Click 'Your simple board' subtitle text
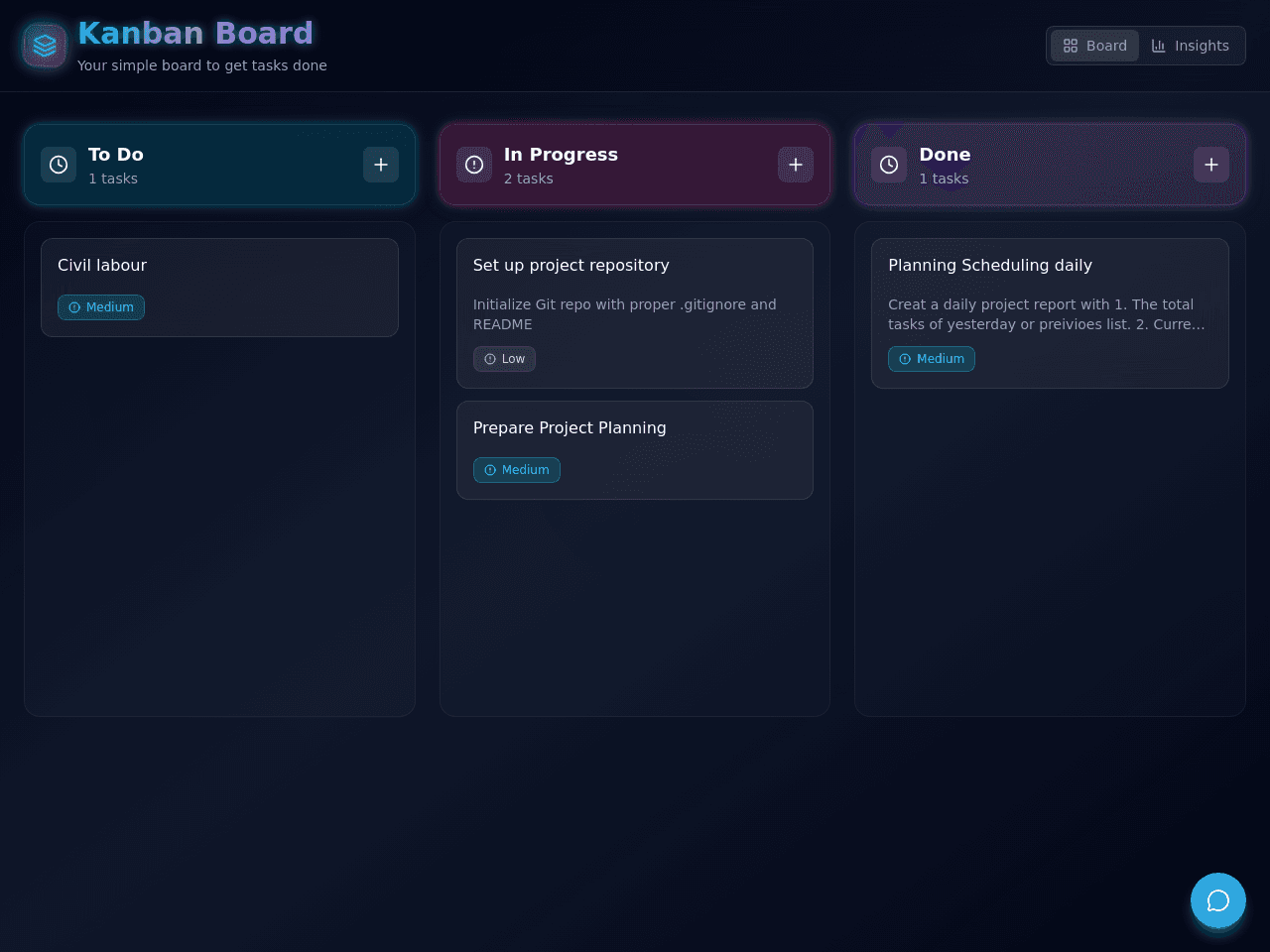This screenshot has height=952, width=1270. [202, 65]
